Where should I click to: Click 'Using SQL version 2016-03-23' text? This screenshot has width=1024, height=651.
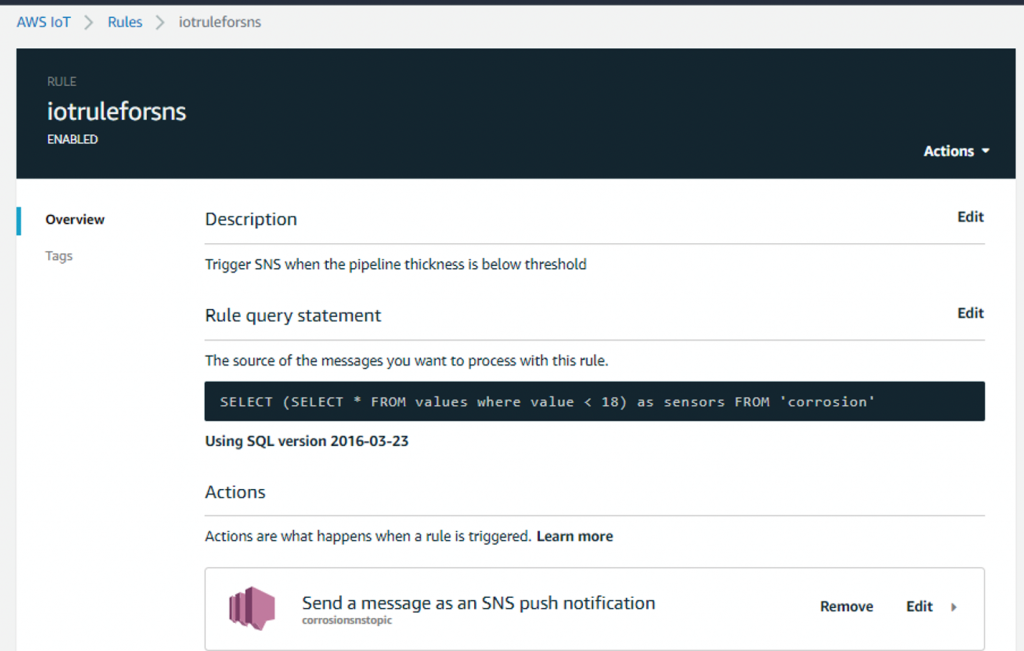click(307, 441)
